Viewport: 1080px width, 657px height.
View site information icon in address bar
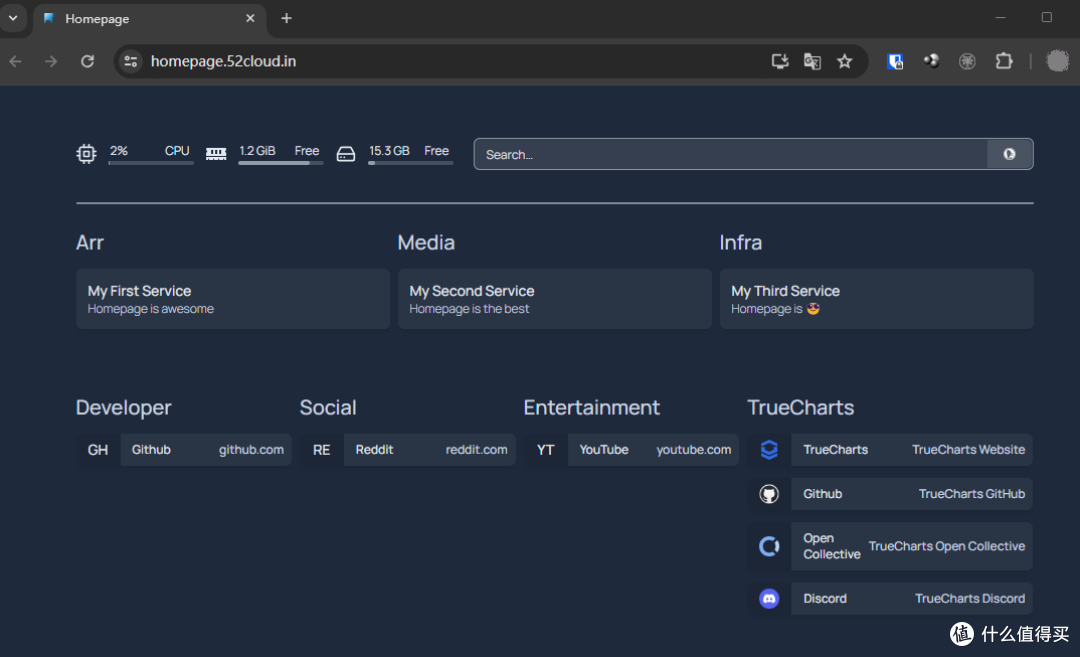pos(131,61)
